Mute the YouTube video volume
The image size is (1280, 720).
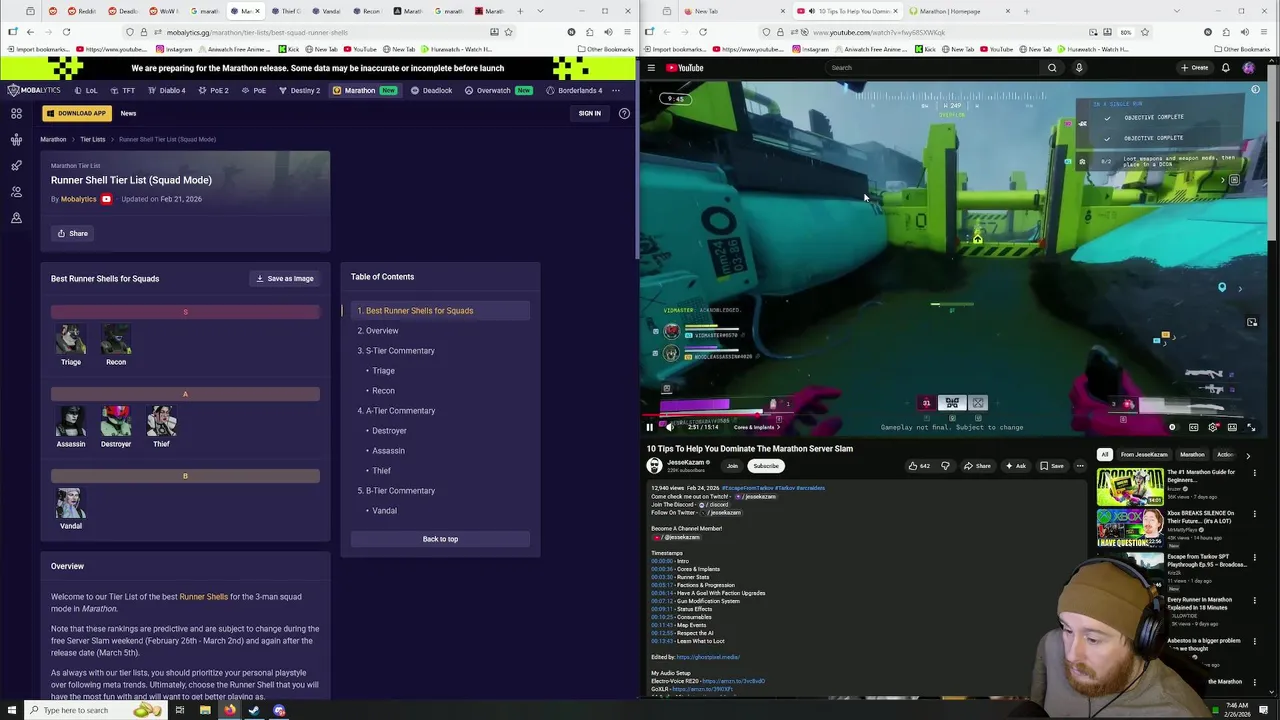click(670, 427)
